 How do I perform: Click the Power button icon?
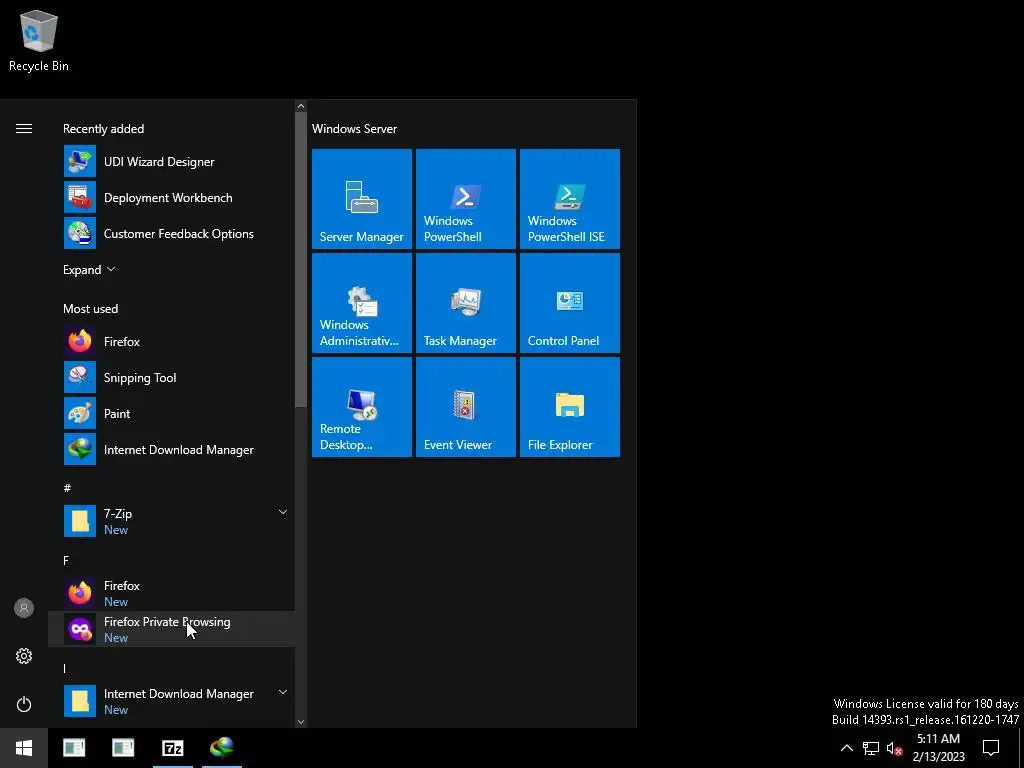(x=24, y=704)
